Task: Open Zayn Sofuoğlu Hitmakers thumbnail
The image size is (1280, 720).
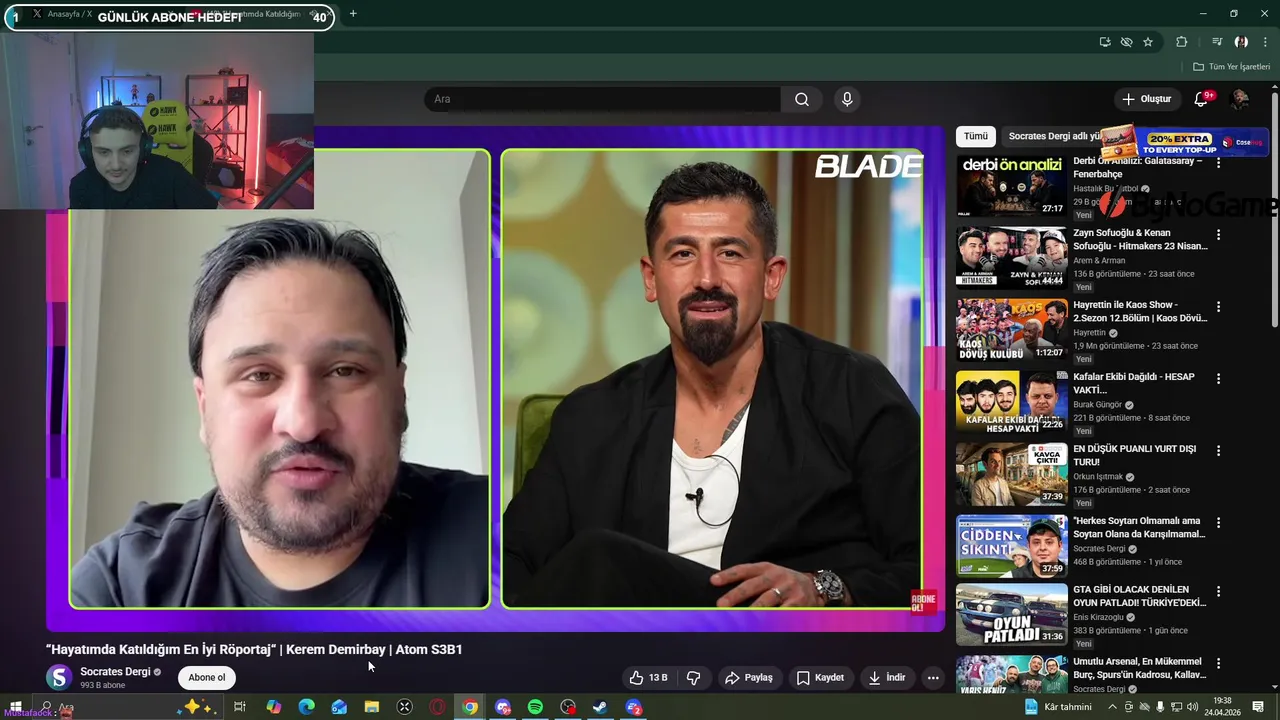Action: click(1011, 258)
